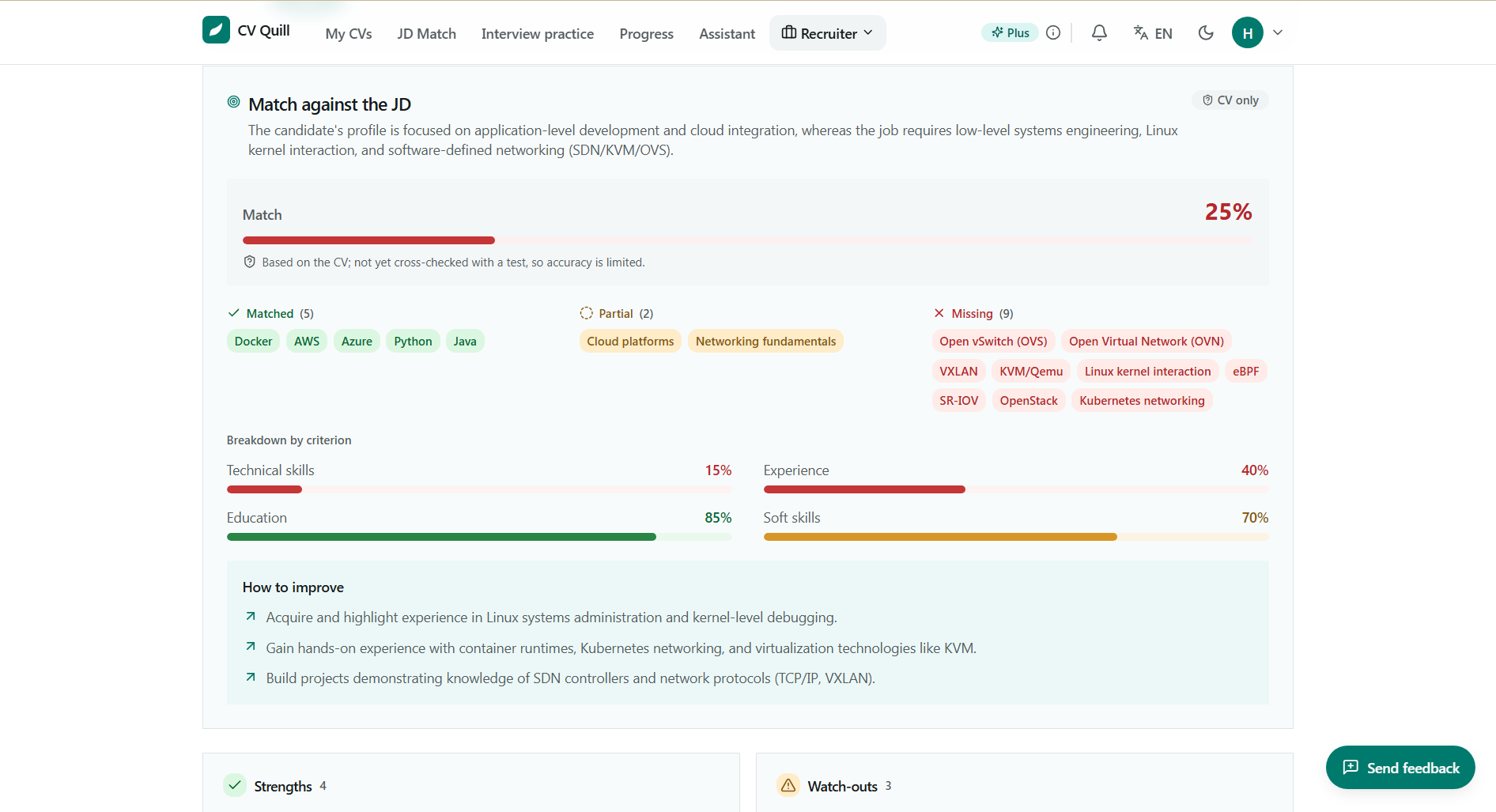Open the notifications bell
The image size is (1496, 812).
click(x=1099, y=32)
